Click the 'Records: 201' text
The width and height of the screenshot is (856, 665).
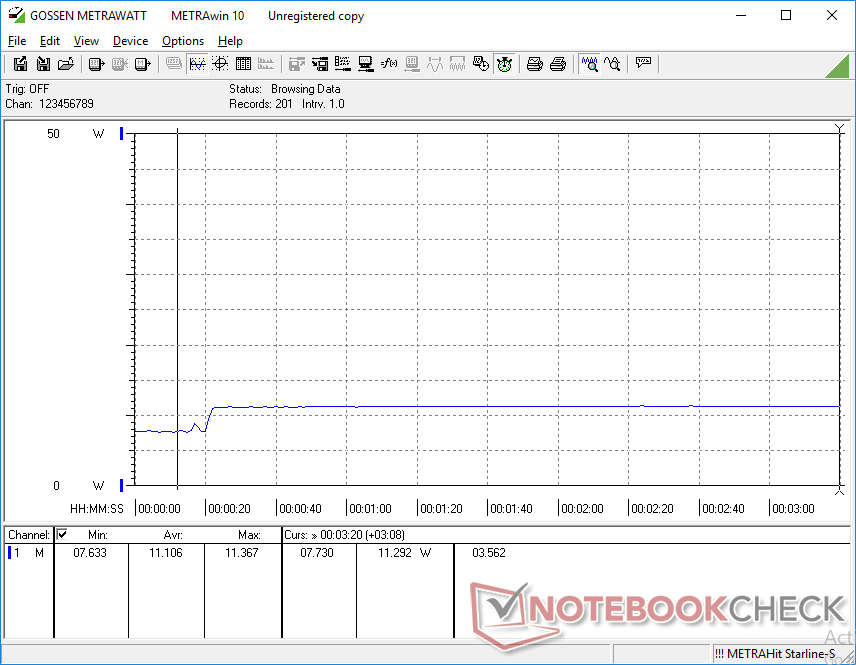(x=261, y=104)
